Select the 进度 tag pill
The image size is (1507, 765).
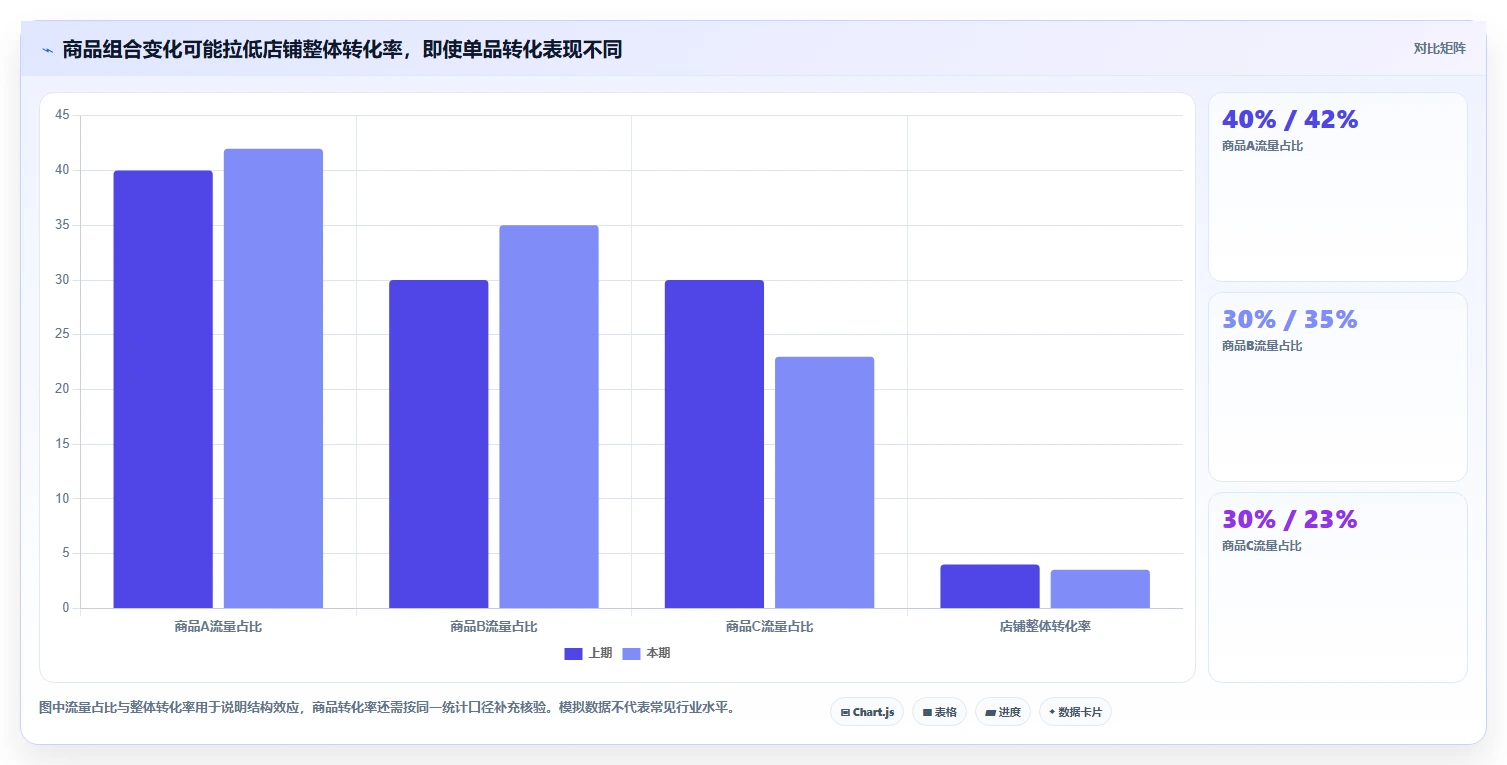1002,712
